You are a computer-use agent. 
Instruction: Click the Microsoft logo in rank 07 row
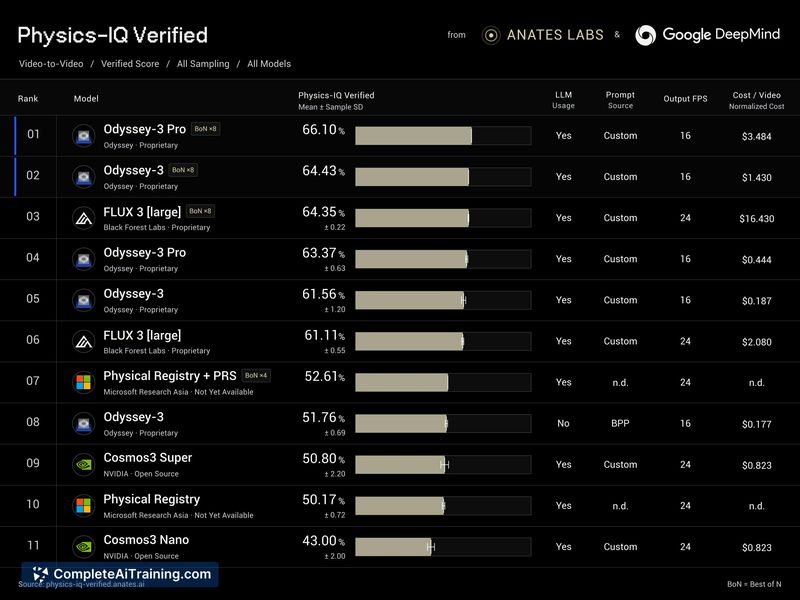[x=84, y=383]
